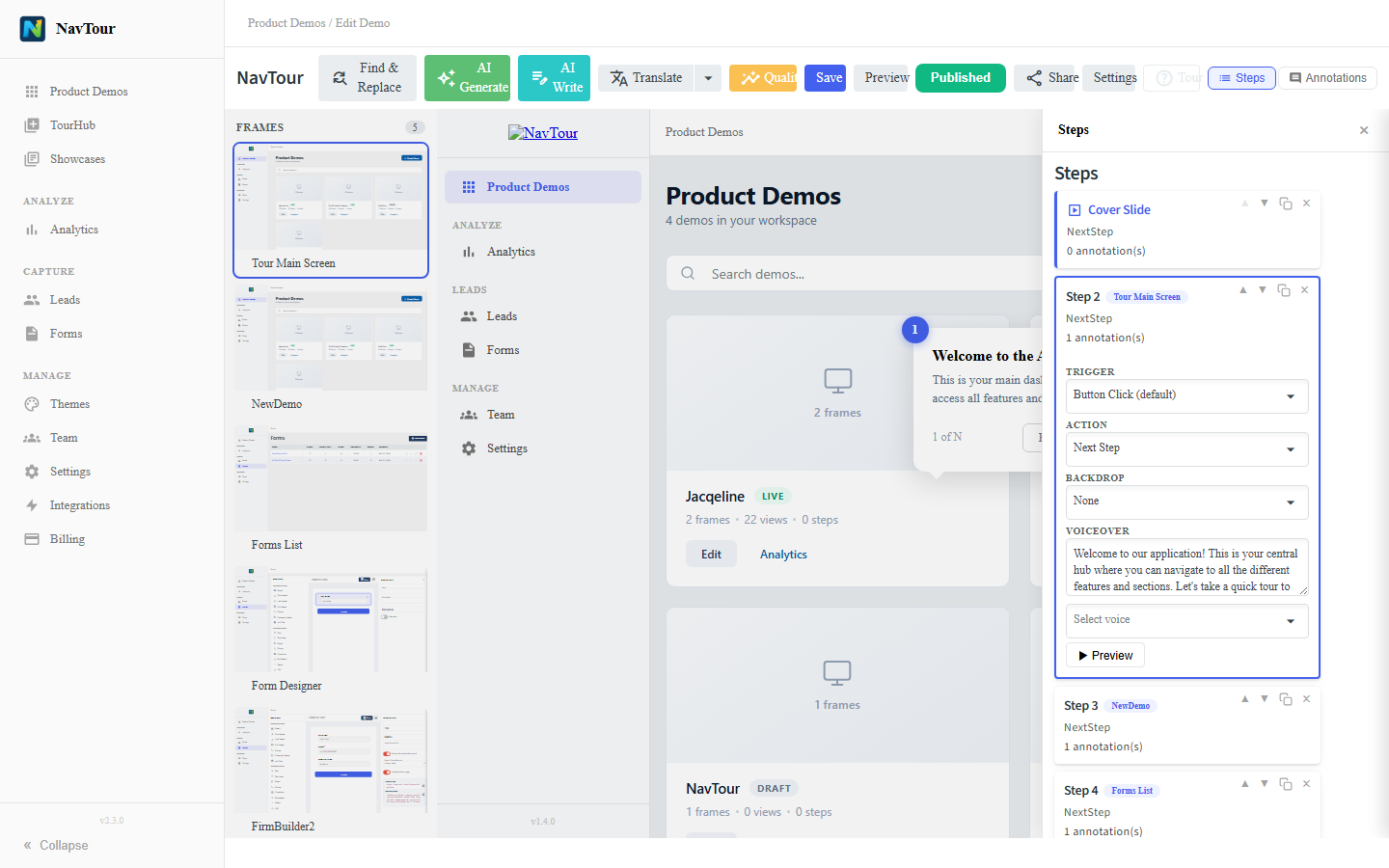Open the Analytics link on the Jacqeline card
Viewport: 1389px width, 868px height.
[x=783, y=555]
